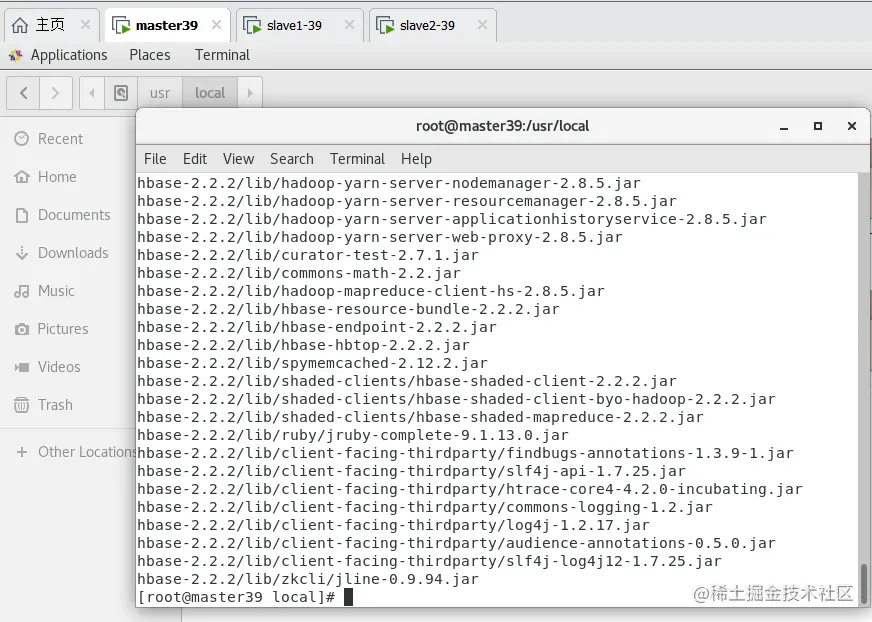Click the line ending commons-logging-1.2.jar
This screenshot has height=622, width=872.
425,507
